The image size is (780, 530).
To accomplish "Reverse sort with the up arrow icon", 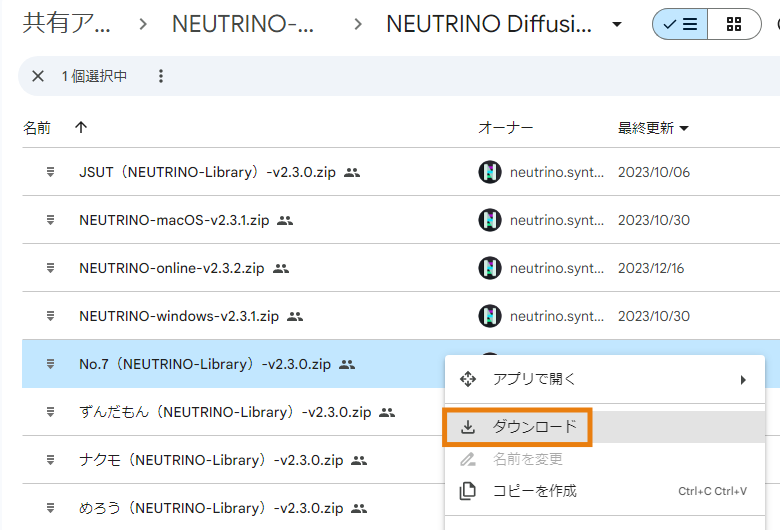I will (81, 127).
